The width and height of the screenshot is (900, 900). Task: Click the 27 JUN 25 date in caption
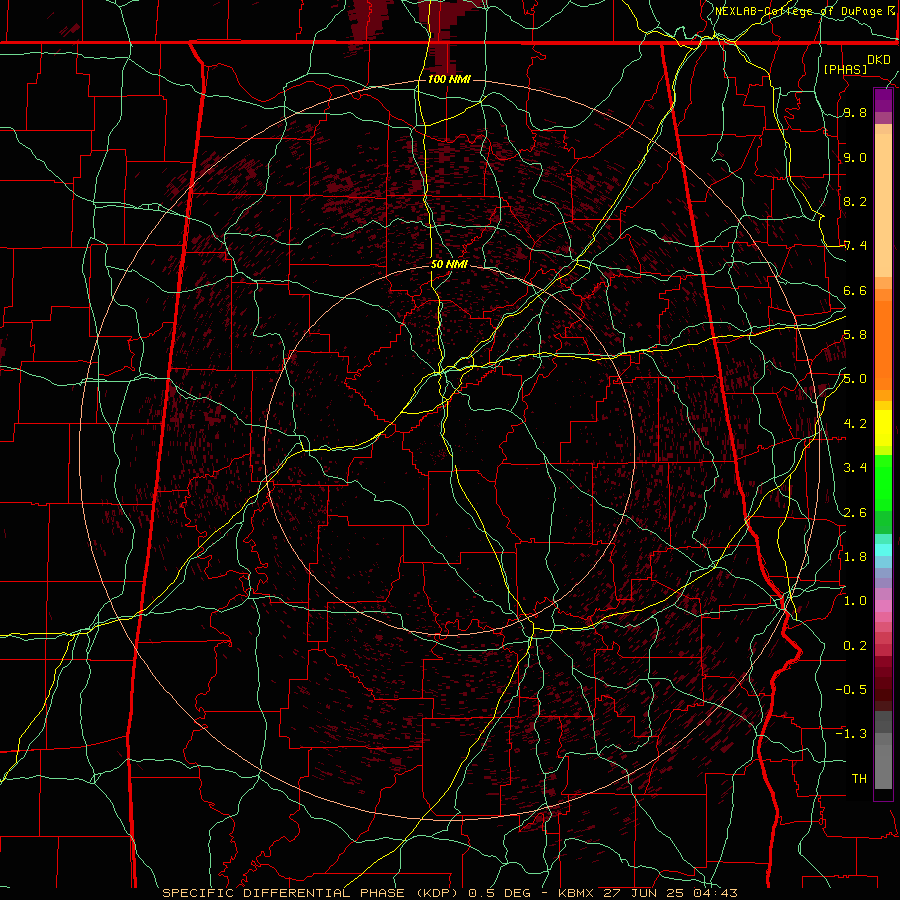coord(643,893)
